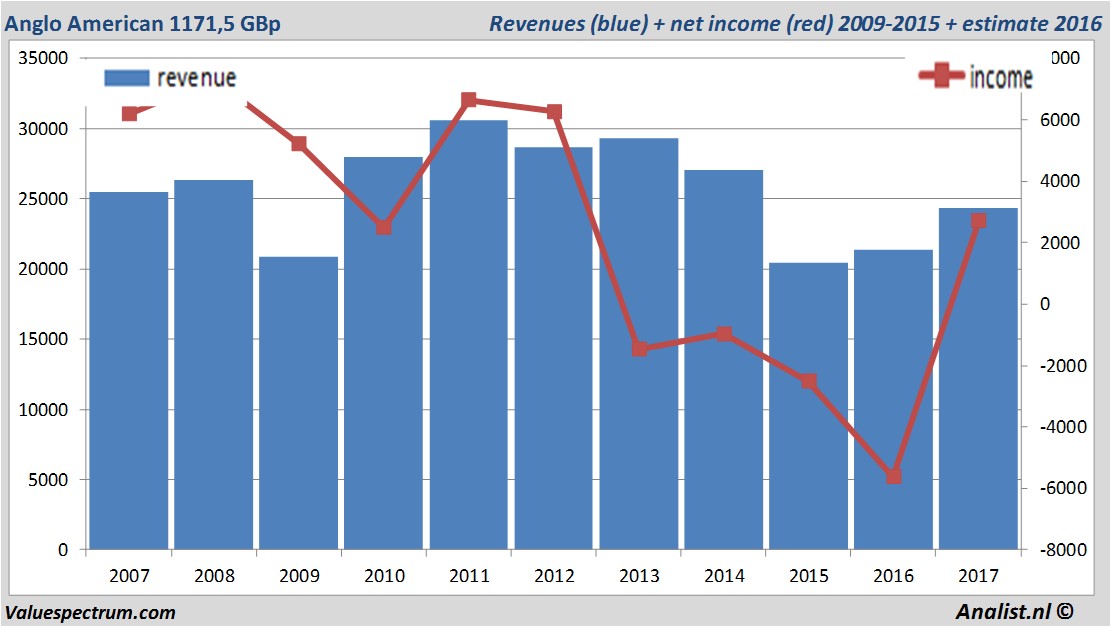1111x627 pixels.
Task: Click the blue revenue legend swatch
Action: click(x=126, y=78)
